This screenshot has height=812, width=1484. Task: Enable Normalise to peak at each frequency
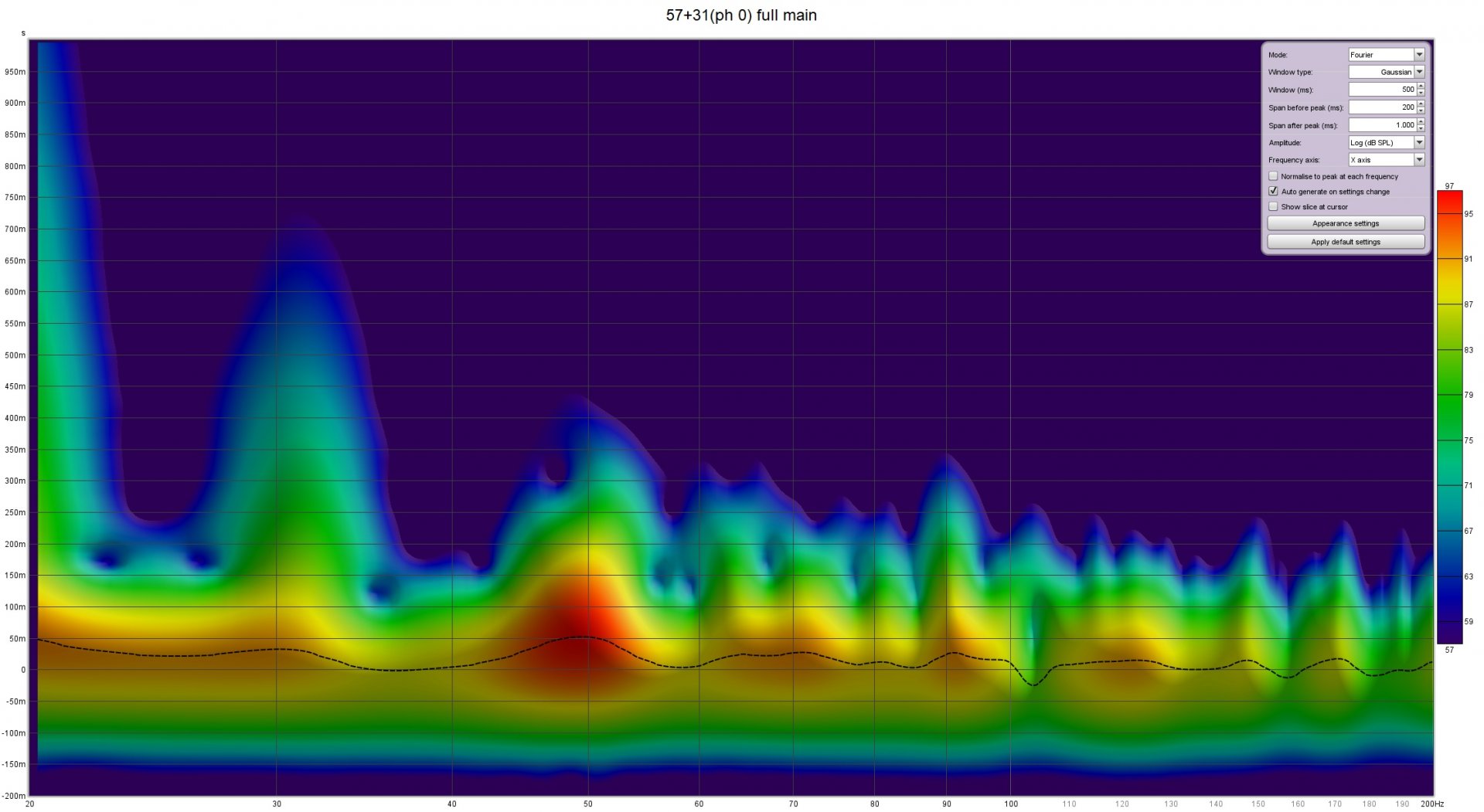click(x=1273, y=176)
